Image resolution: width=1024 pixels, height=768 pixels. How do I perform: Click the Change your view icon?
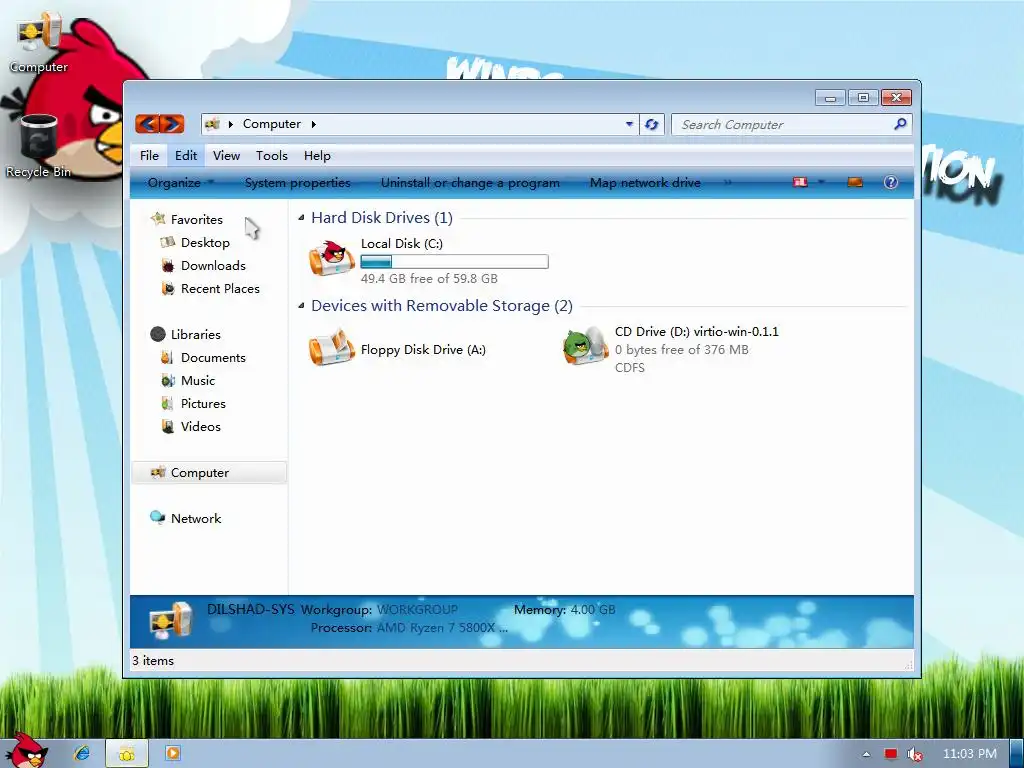coord(800,182)
